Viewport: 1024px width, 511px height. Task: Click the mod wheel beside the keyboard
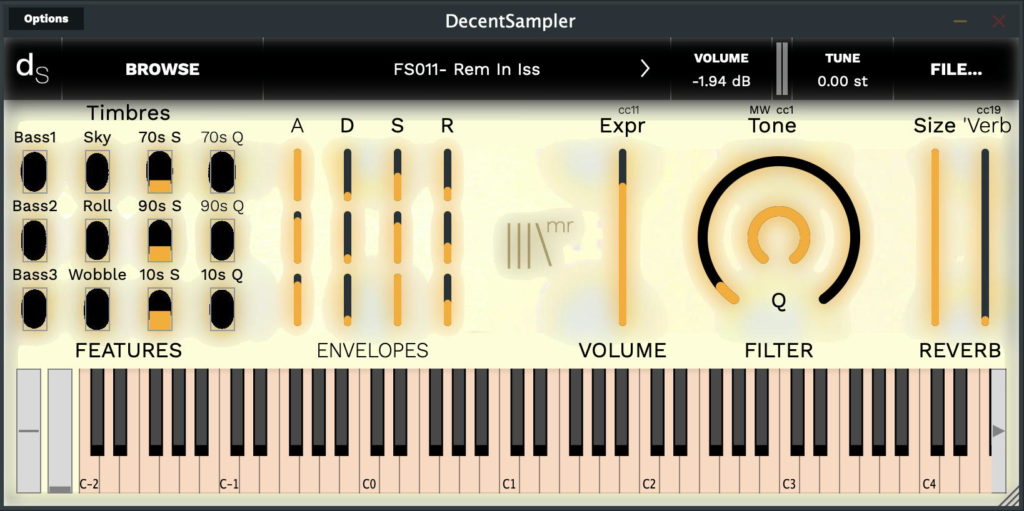(x=60, y=431)
